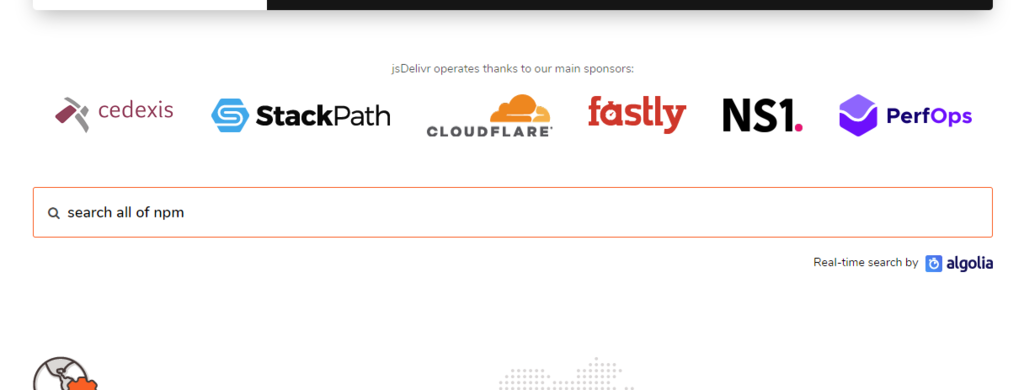The image size is (1024, 390).
Task: Open the Cedexis sponsor logo
Action: point(114,114)
